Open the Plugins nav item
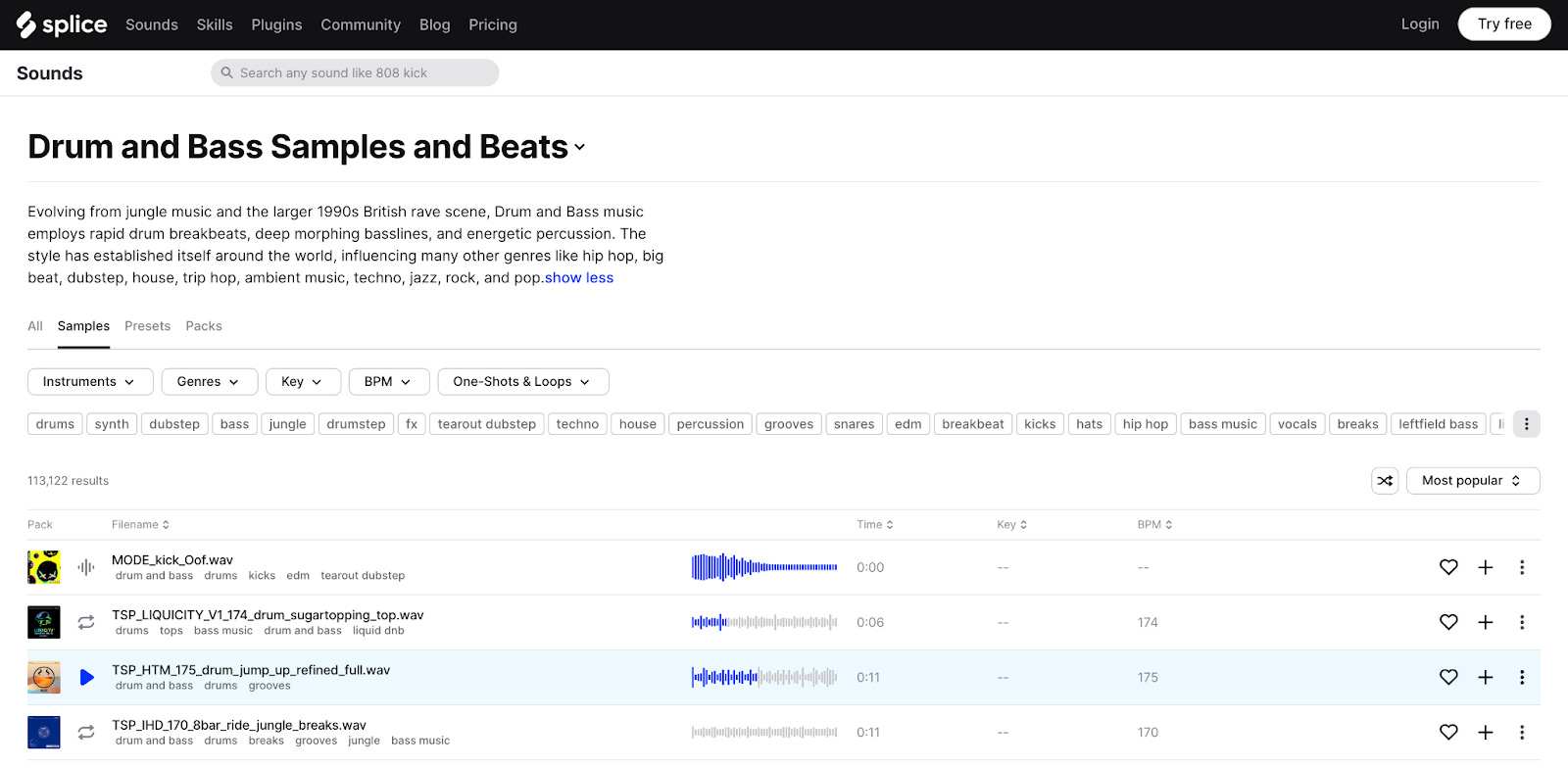 (276, 24)
